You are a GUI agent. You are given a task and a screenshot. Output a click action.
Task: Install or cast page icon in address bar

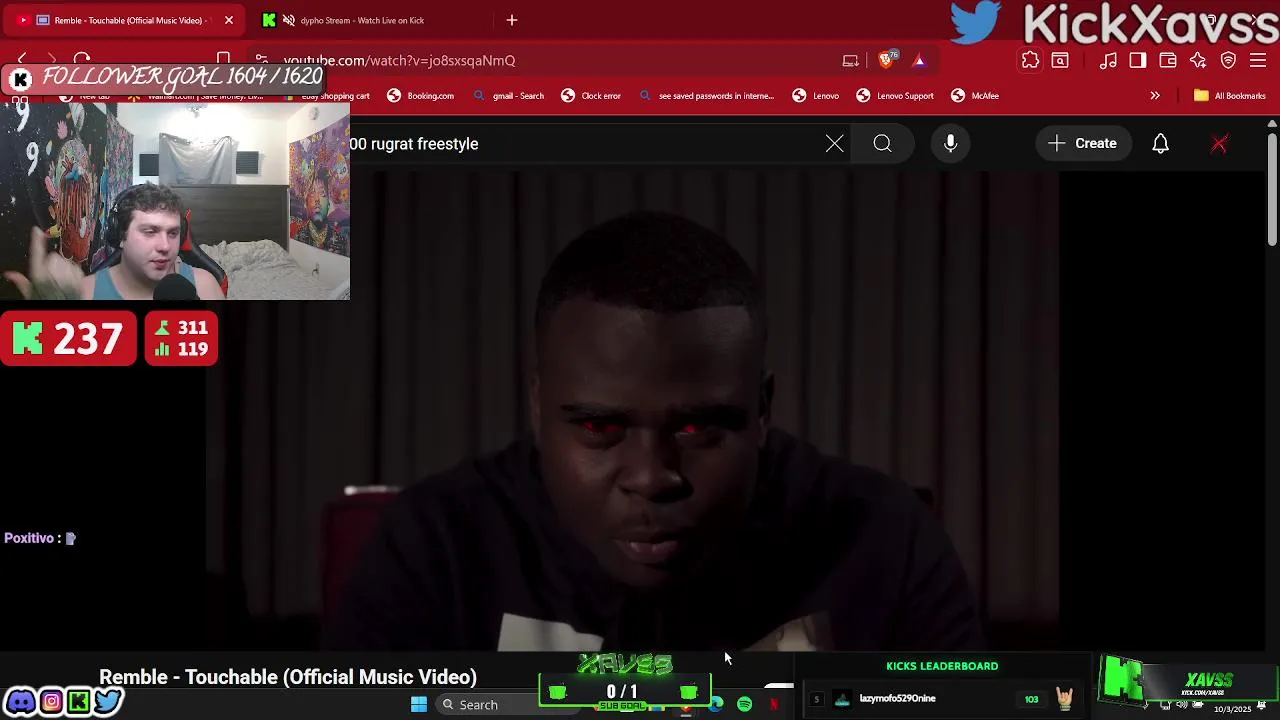coord(851,60)
